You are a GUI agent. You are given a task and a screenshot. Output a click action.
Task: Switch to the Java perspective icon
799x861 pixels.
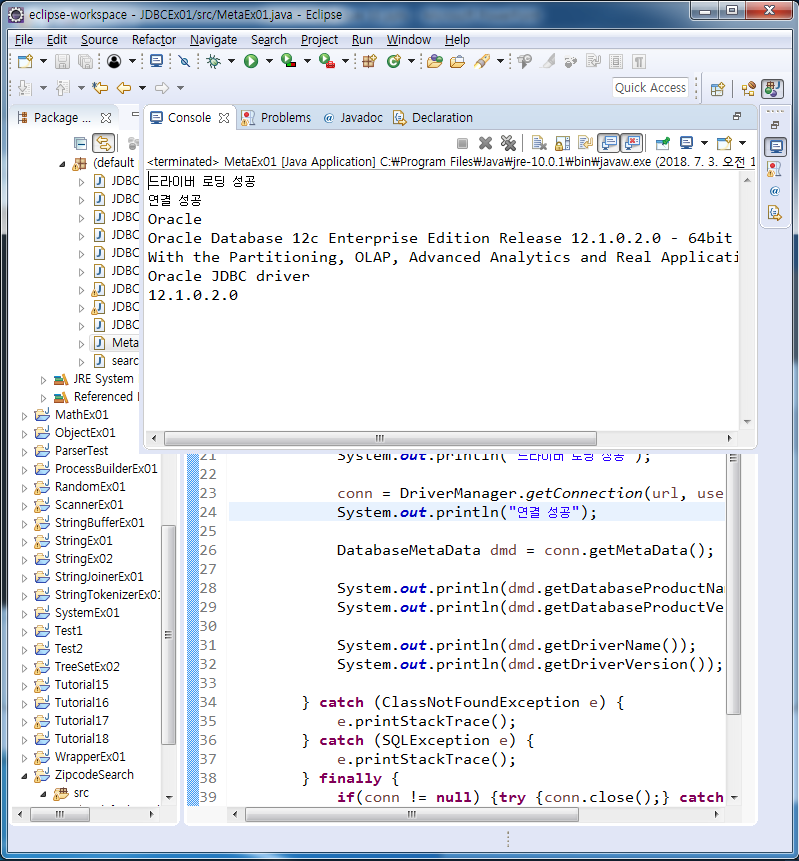(772, 89)
